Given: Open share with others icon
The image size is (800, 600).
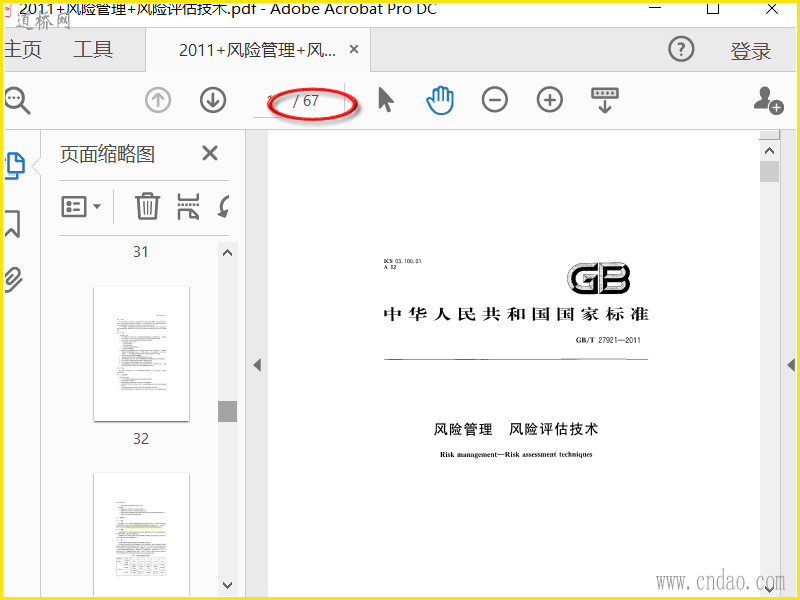Looking at the screenshot, I should coord(768,101).
